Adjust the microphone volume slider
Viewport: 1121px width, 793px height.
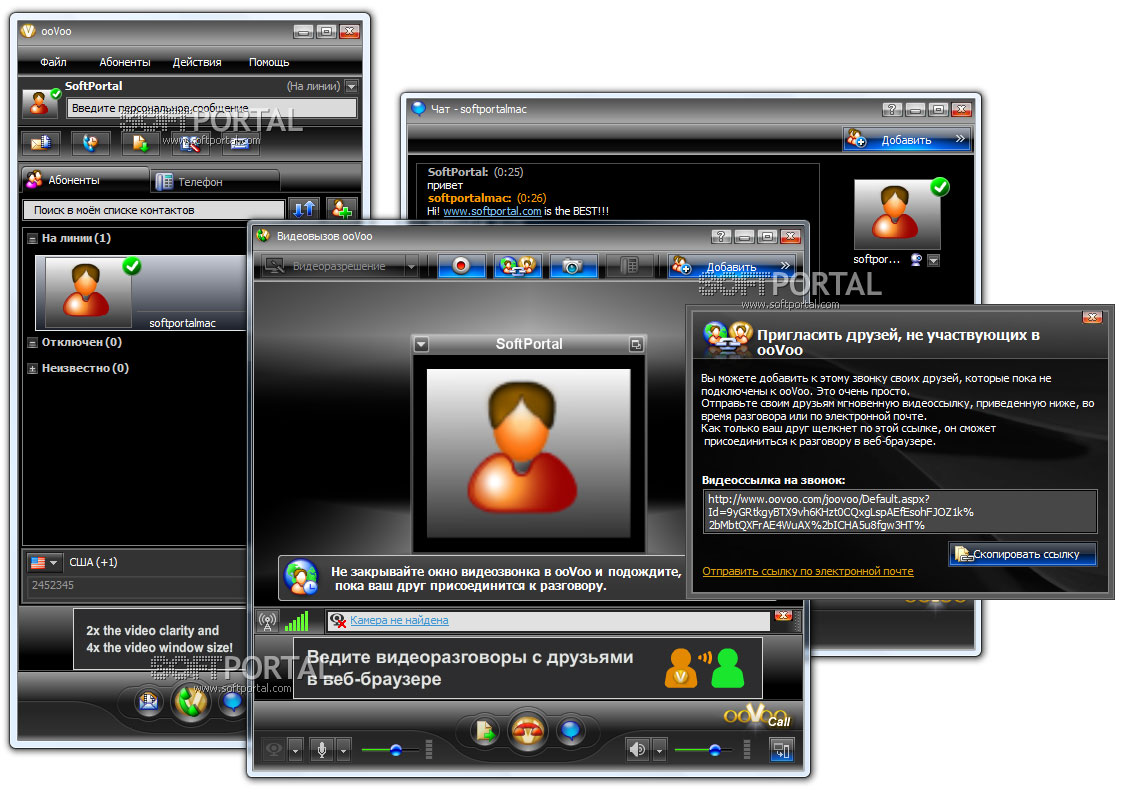click(395, 749)
